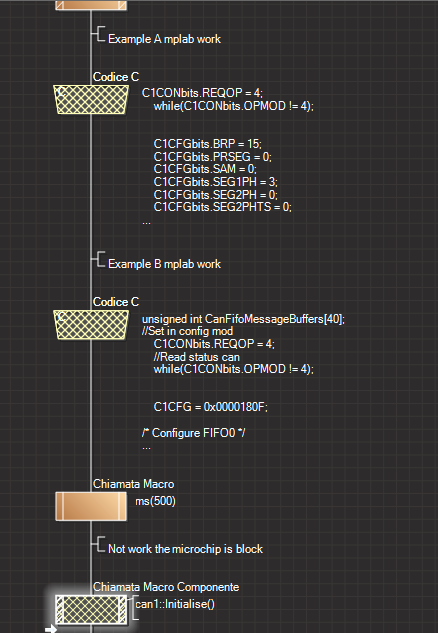
Task: Click the ms(500) parameter text
Action: [155, 501]
